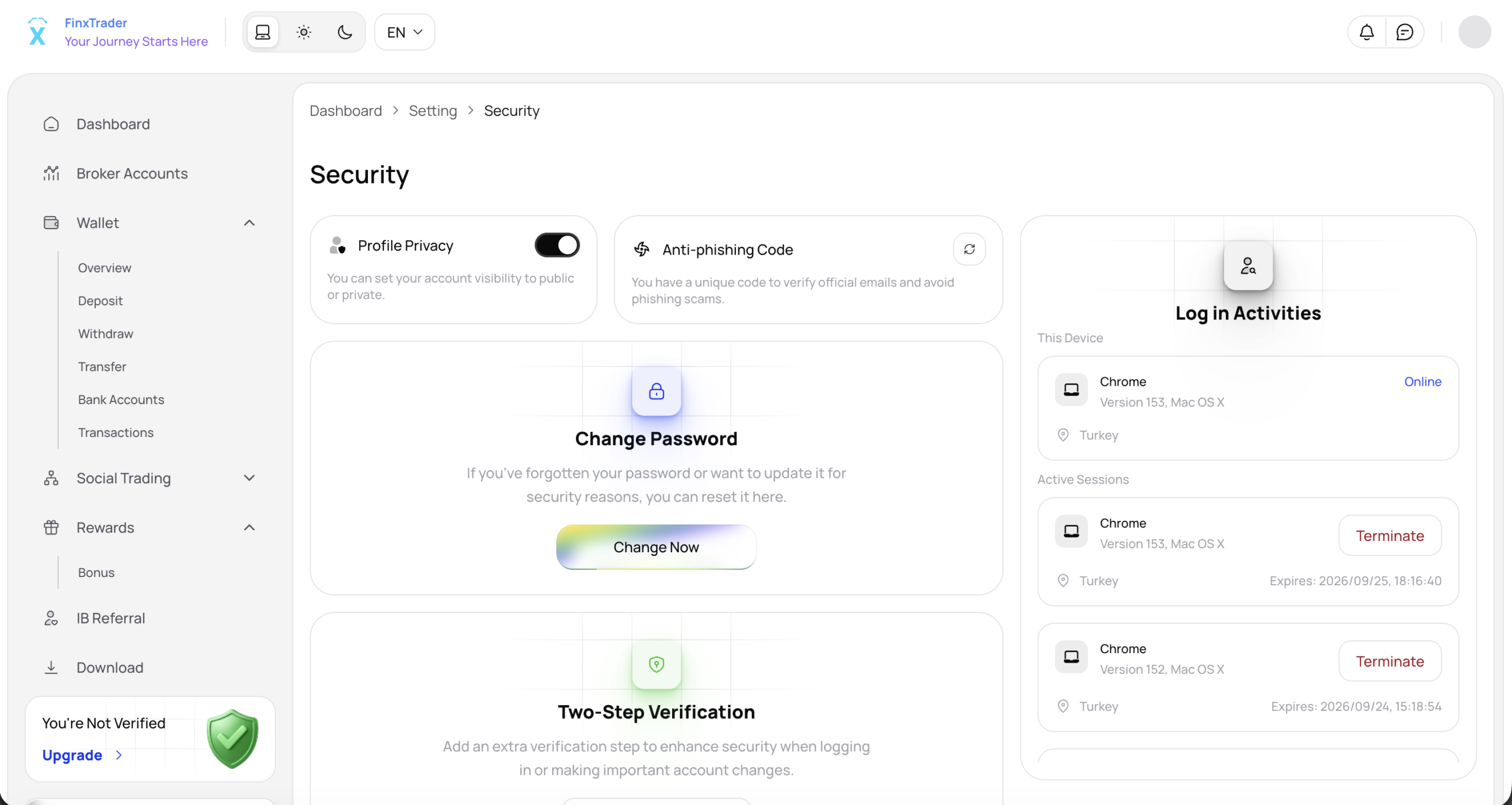The height and width of the screenshot is (805, 1512).
Task: Go to Wallet Overview
Action: coord(105,268)
